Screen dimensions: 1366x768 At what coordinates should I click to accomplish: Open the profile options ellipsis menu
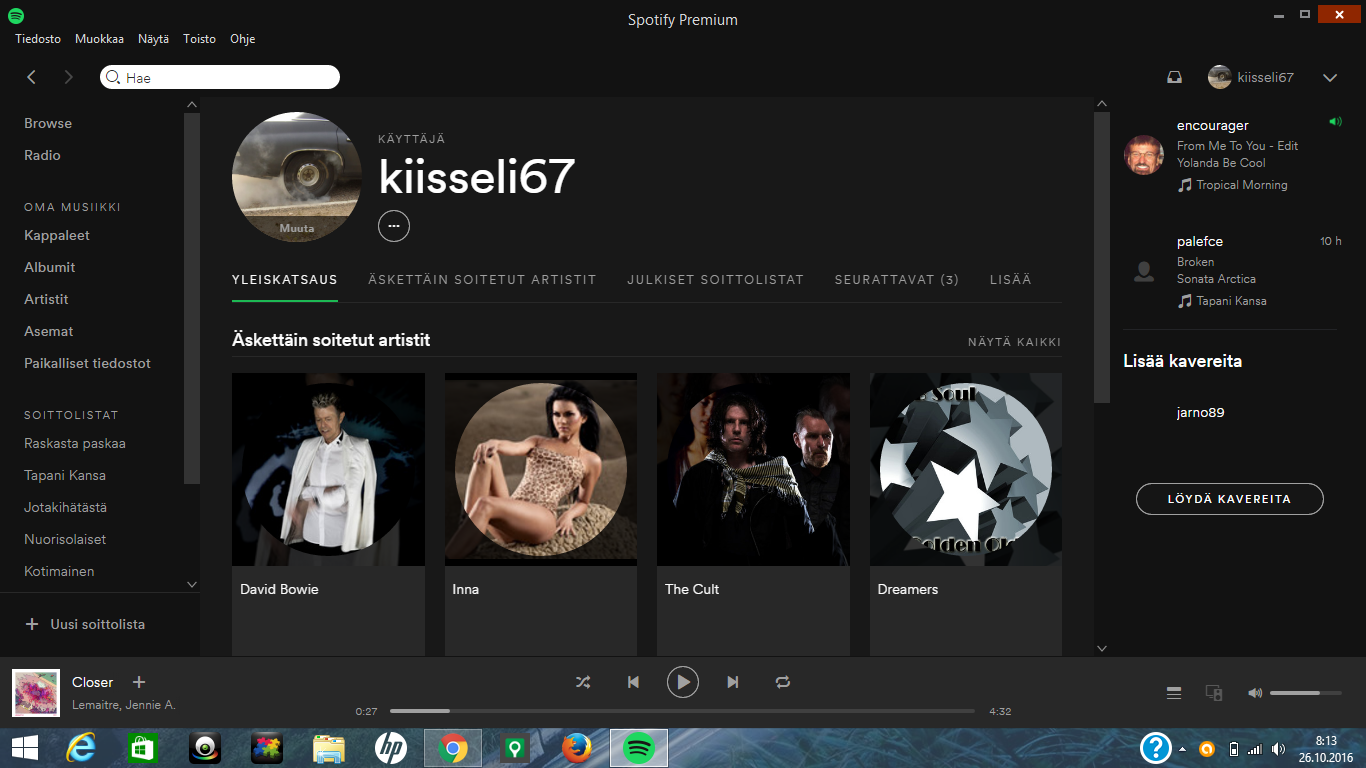click(394, 226)
